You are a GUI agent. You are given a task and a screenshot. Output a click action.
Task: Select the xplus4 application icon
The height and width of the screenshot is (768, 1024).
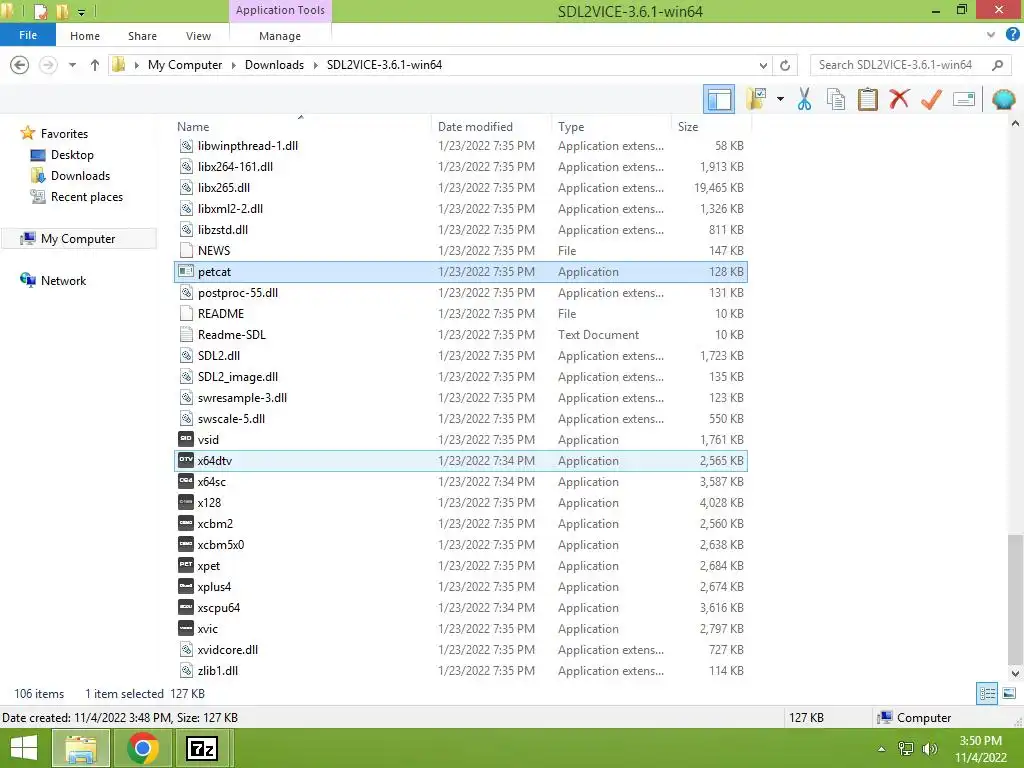[x=186, y=586]
